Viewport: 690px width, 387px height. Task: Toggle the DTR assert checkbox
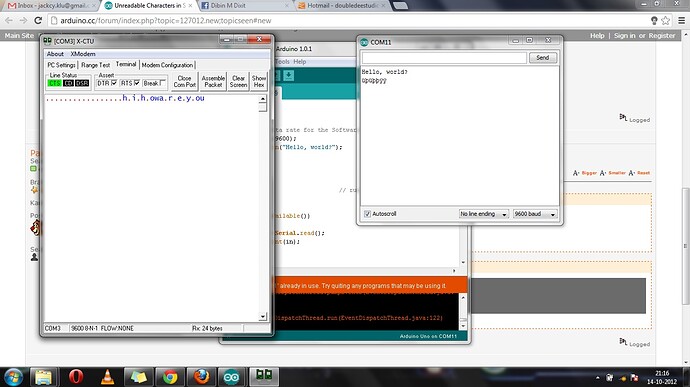coord(114,83)
